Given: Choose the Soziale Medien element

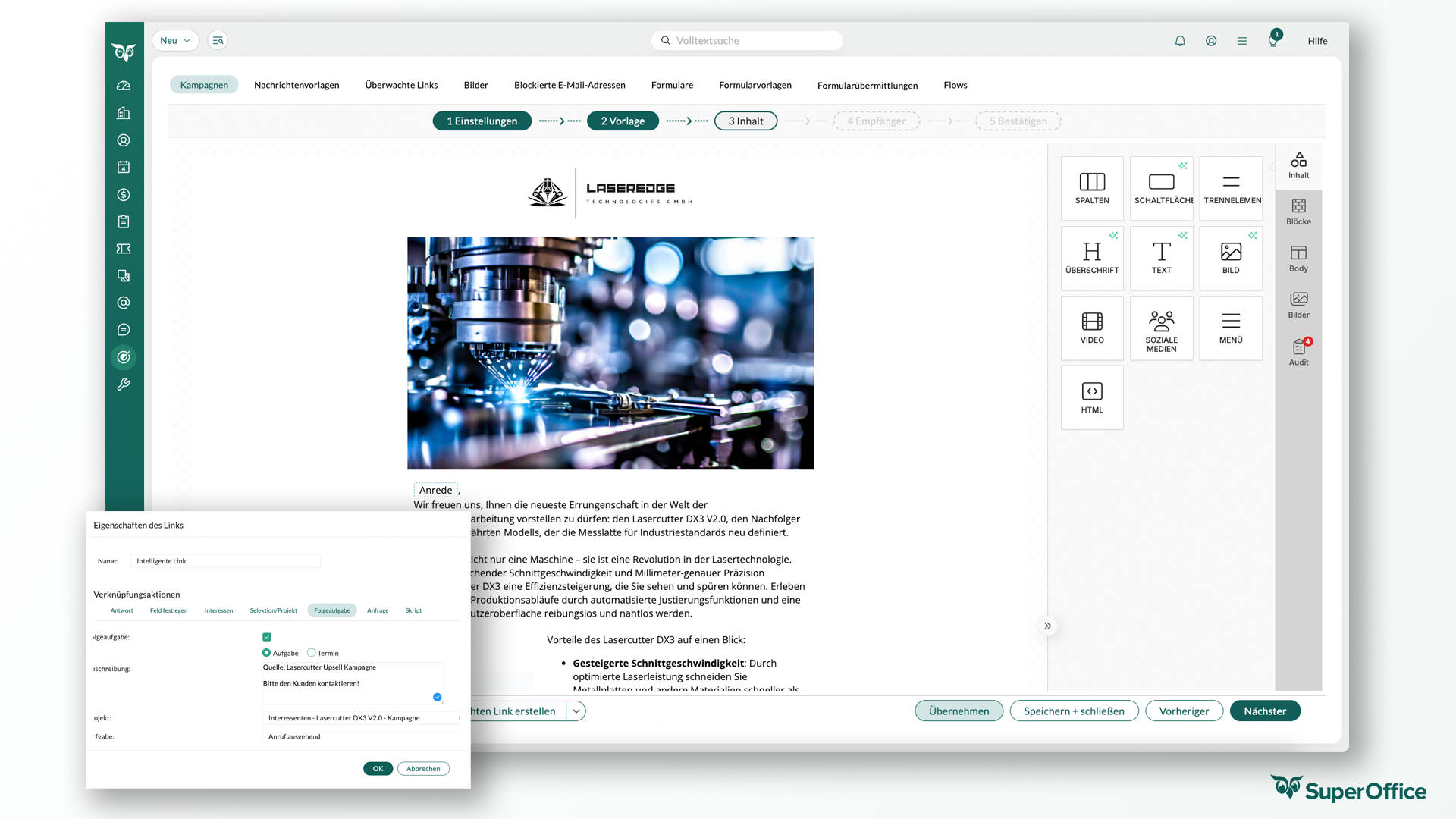Looking at the screenshot, I should point(1161,327).
